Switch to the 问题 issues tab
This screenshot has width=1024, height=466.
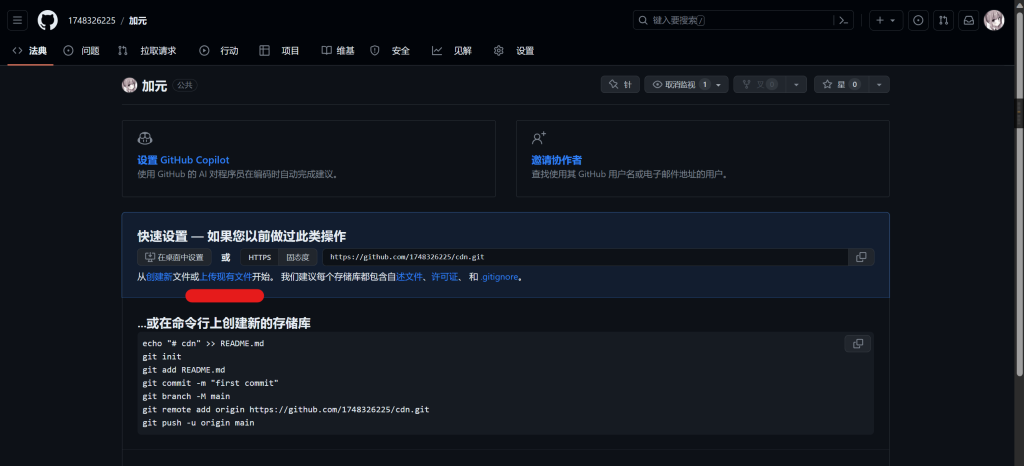(x=82, y=51)
